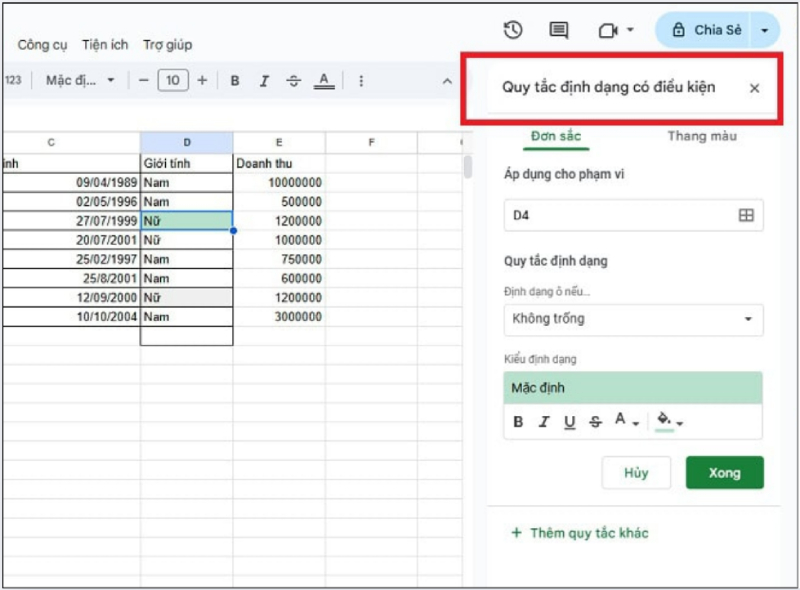Open the text color picker in toolbar

coord(322,81)
